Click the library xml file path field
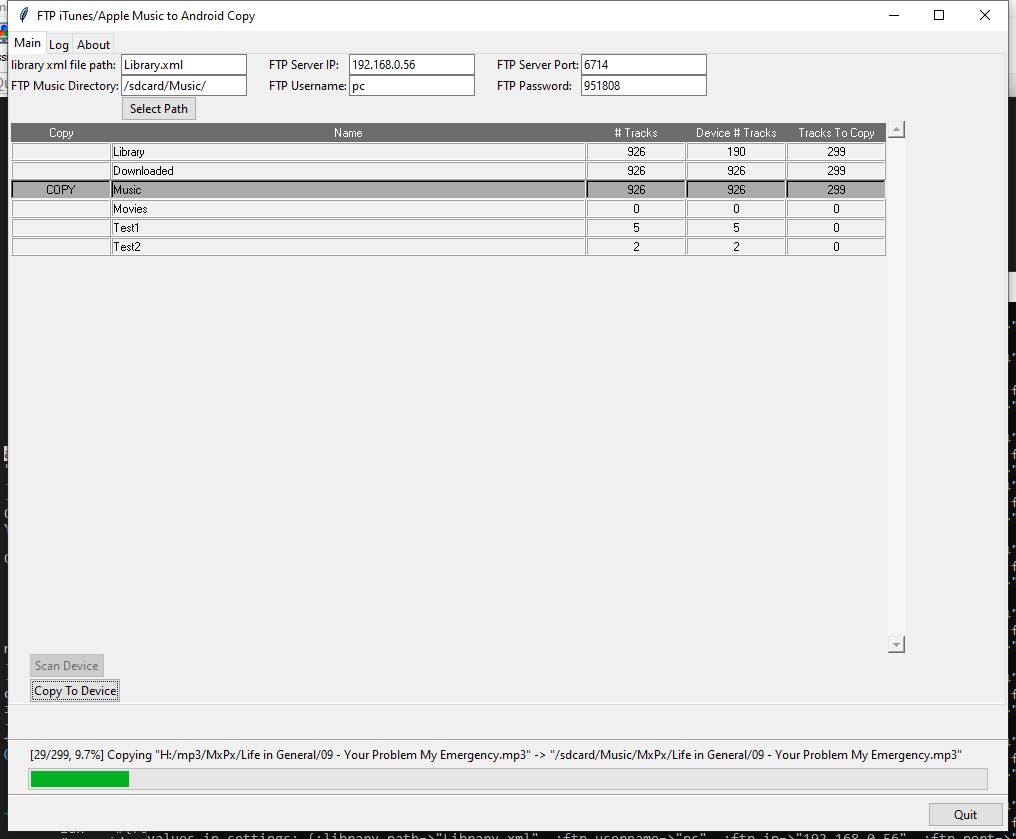Screen dimensions: 1016x839 [183, 63]
